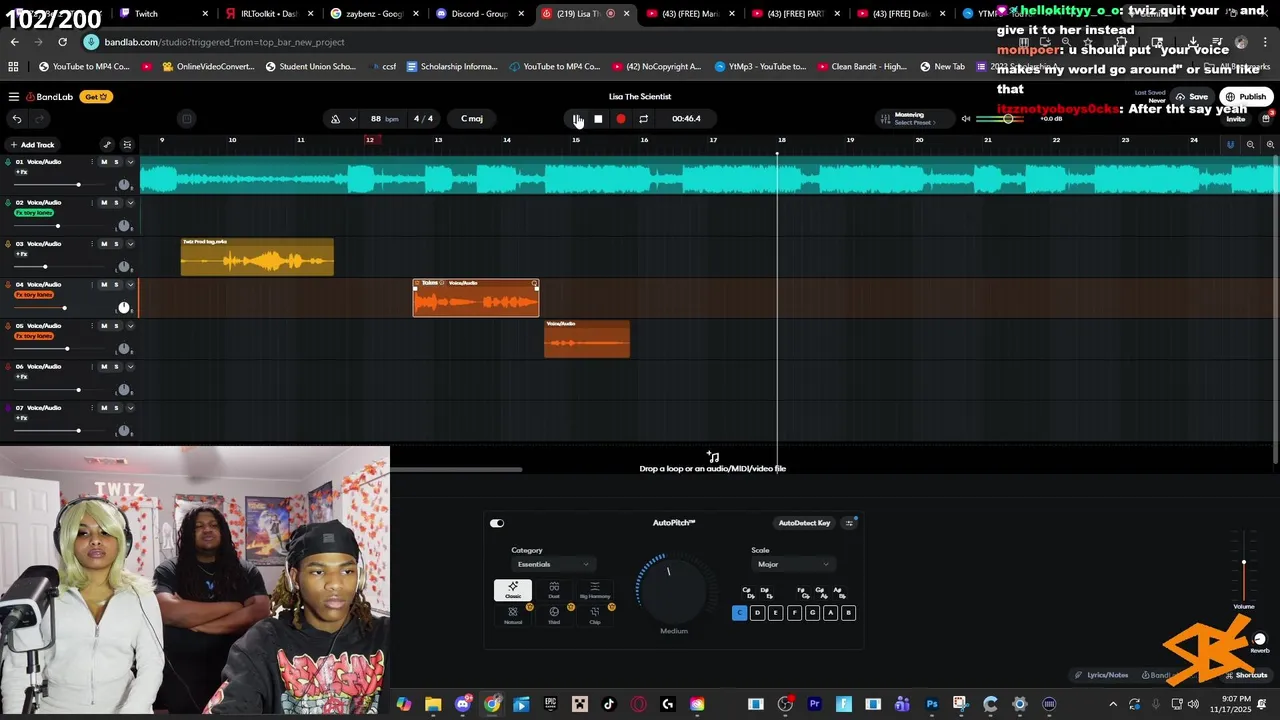
Task: Click the AutoDetect Key button
Action: [x=805, y=523]
